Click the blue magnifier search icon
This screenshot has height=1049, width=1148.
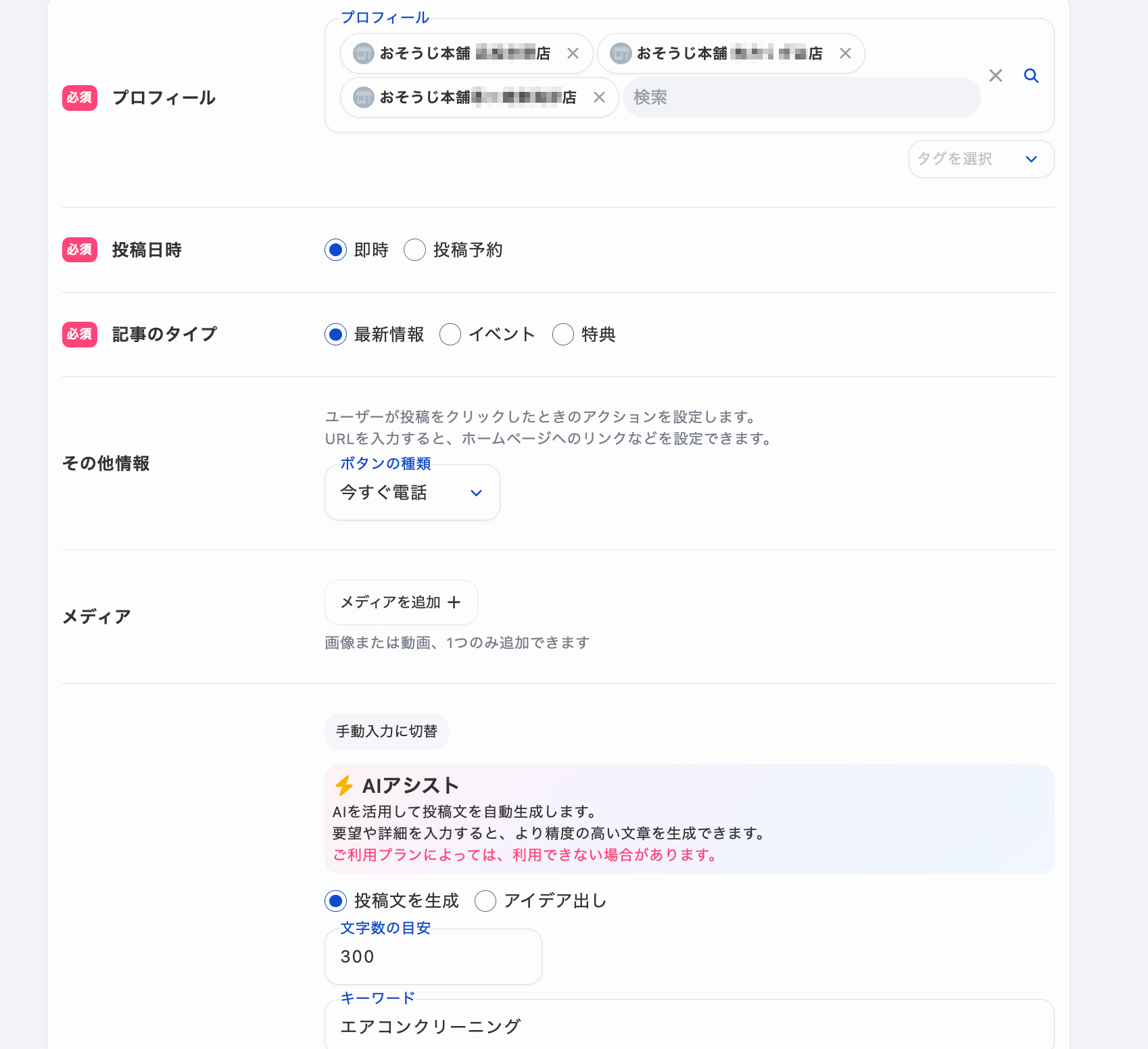[x=1031, y=76]
